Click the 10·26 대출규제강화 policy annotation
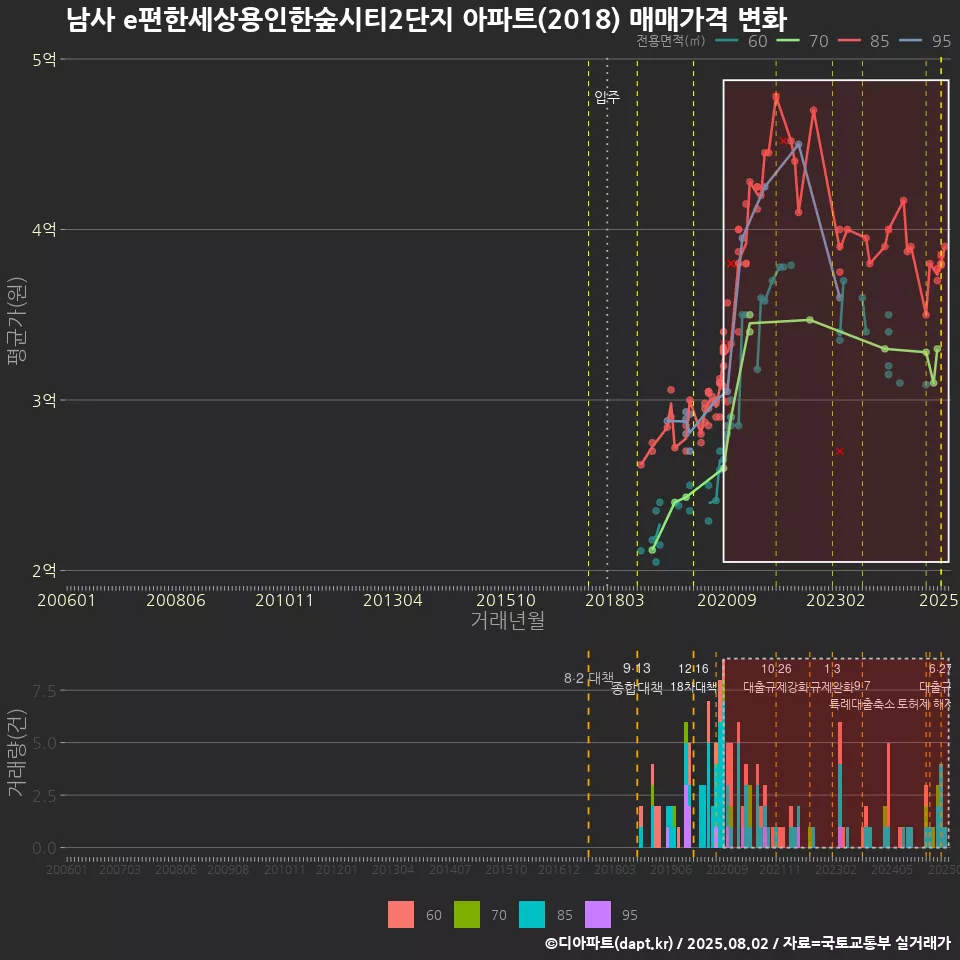 click(x=776, y=678)
